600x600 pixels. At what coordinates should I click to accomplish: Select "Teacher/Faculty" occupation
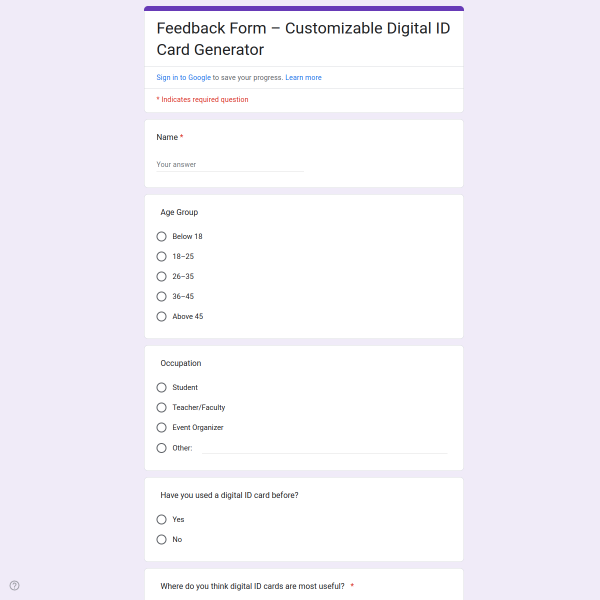162,408
